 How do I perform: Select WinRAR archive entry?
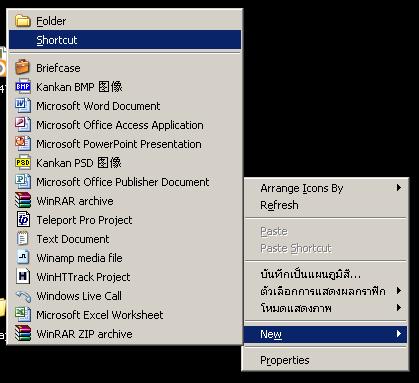125,201
